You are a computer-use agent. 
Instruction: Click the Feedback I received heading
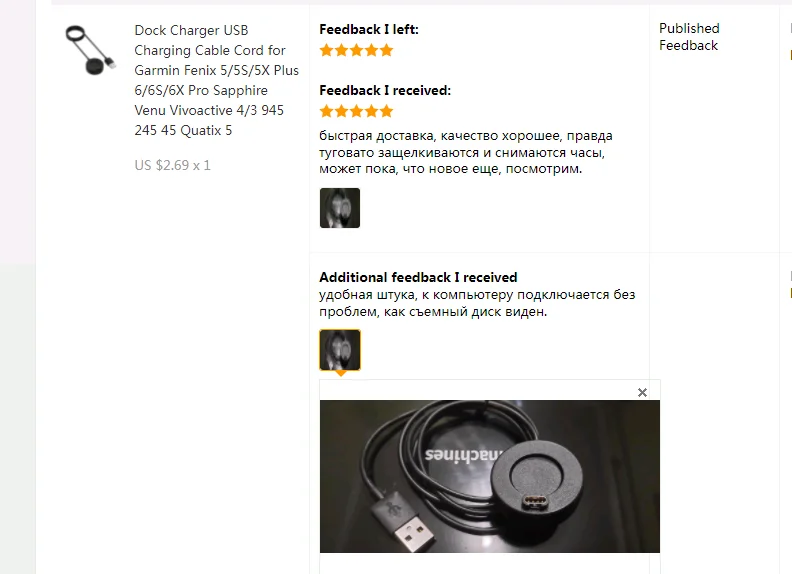(385, 90)
